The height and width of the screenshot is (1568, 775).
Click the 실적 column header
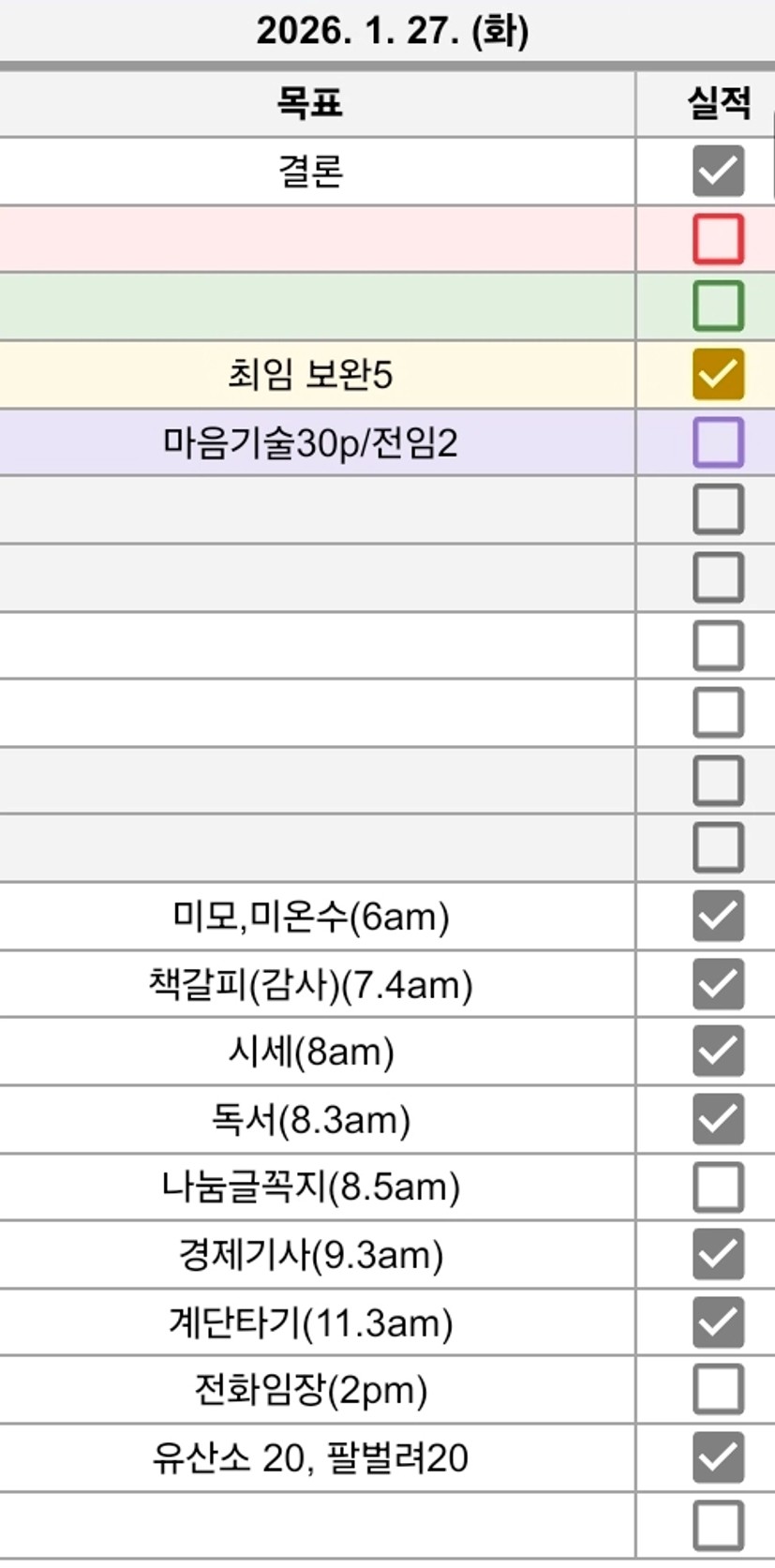click(718, 102)
